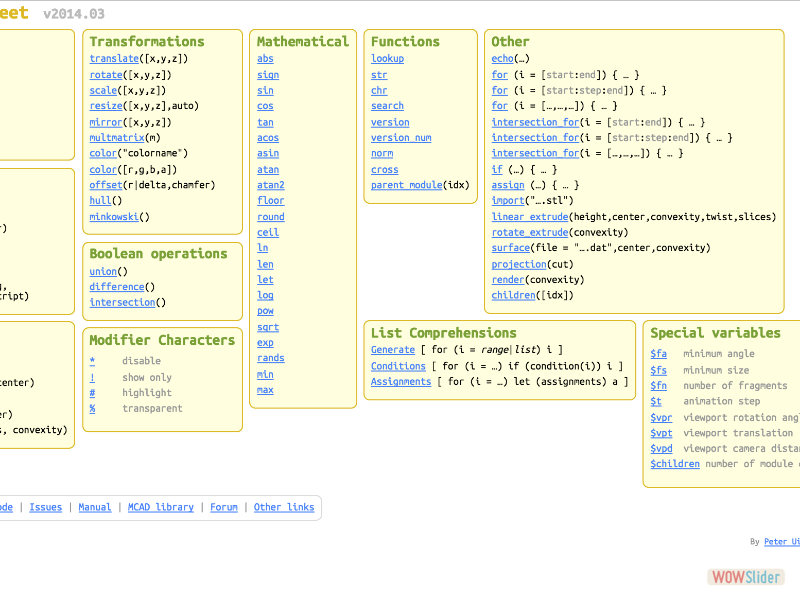Click the difference link
Screen dimensions: 800x600
point(117,287)
